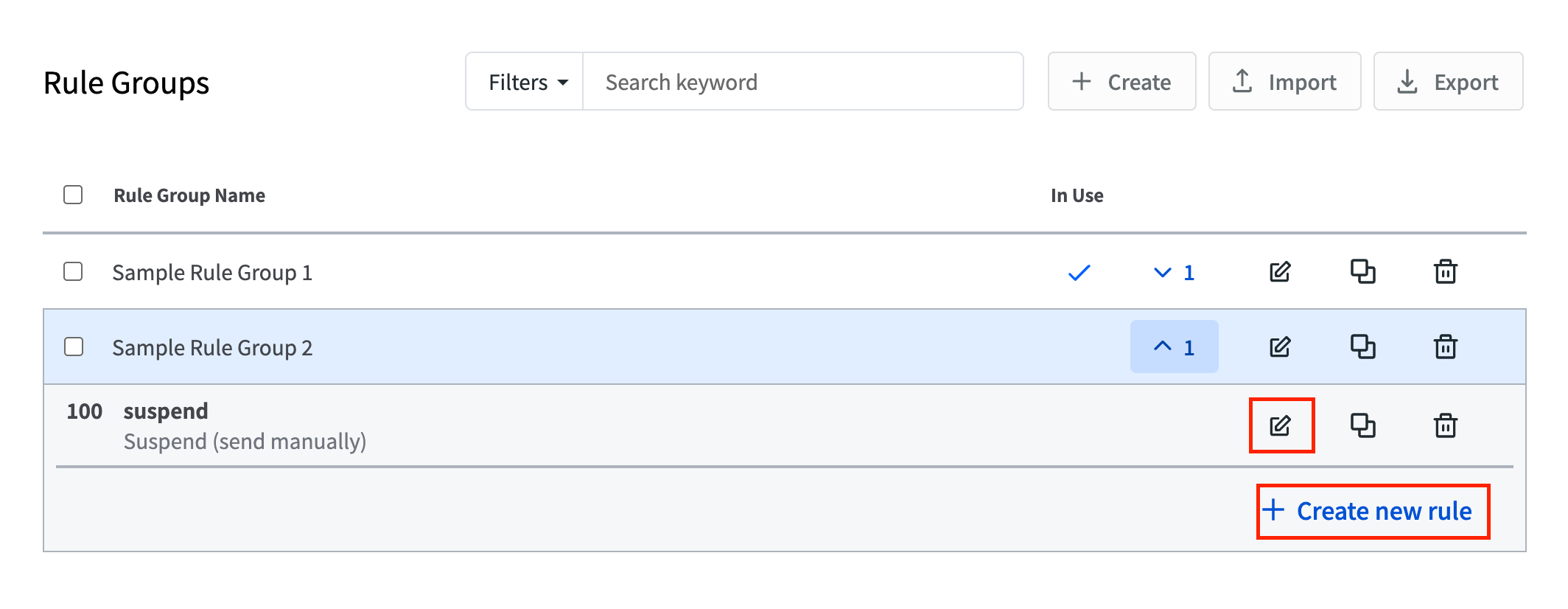Open the Filters dropdown
Image resolution: width=1568 pixels, height=609 pixels.
[x=525, y=82]
